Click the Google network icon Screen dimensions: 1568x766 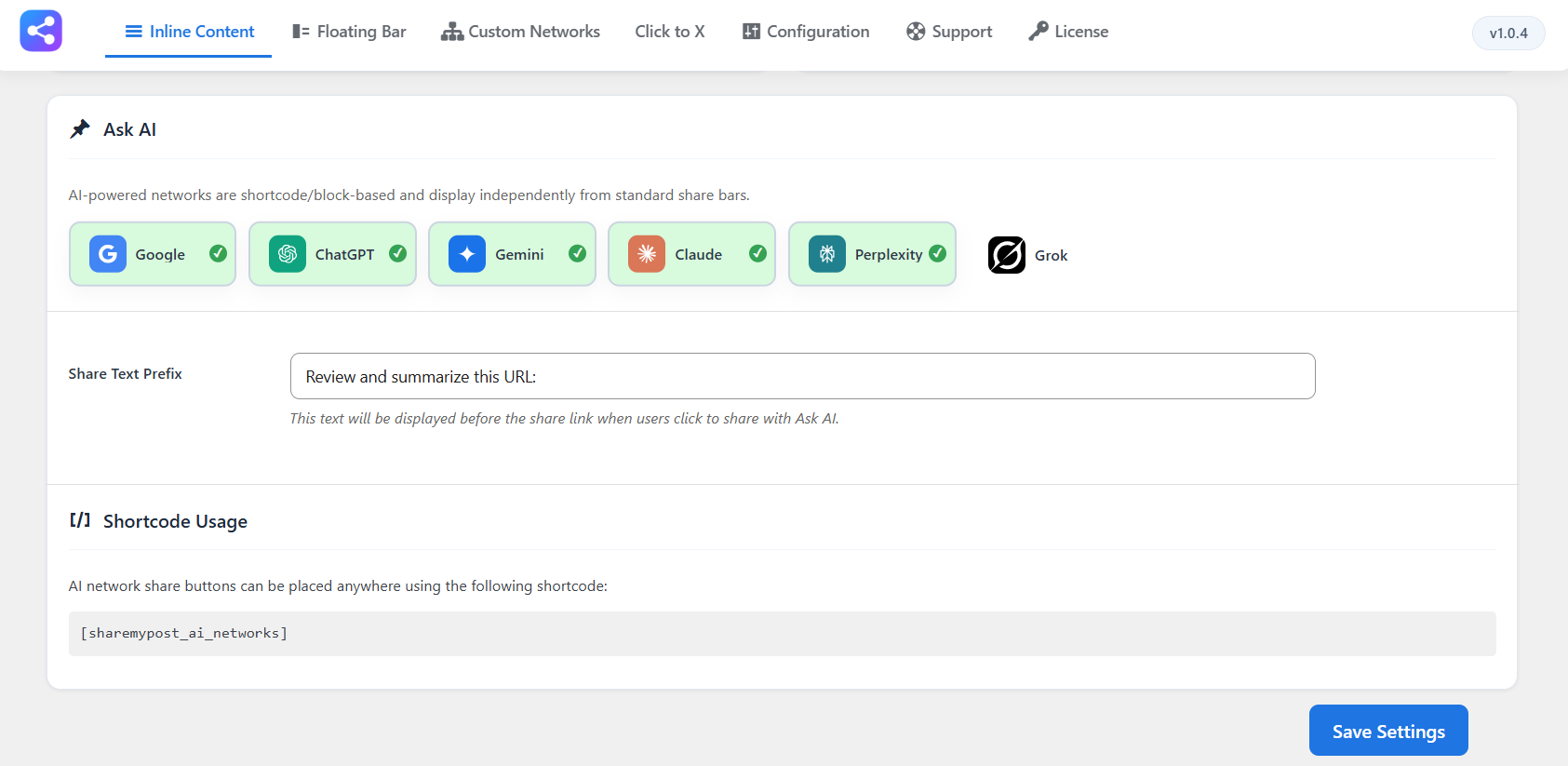108,254
